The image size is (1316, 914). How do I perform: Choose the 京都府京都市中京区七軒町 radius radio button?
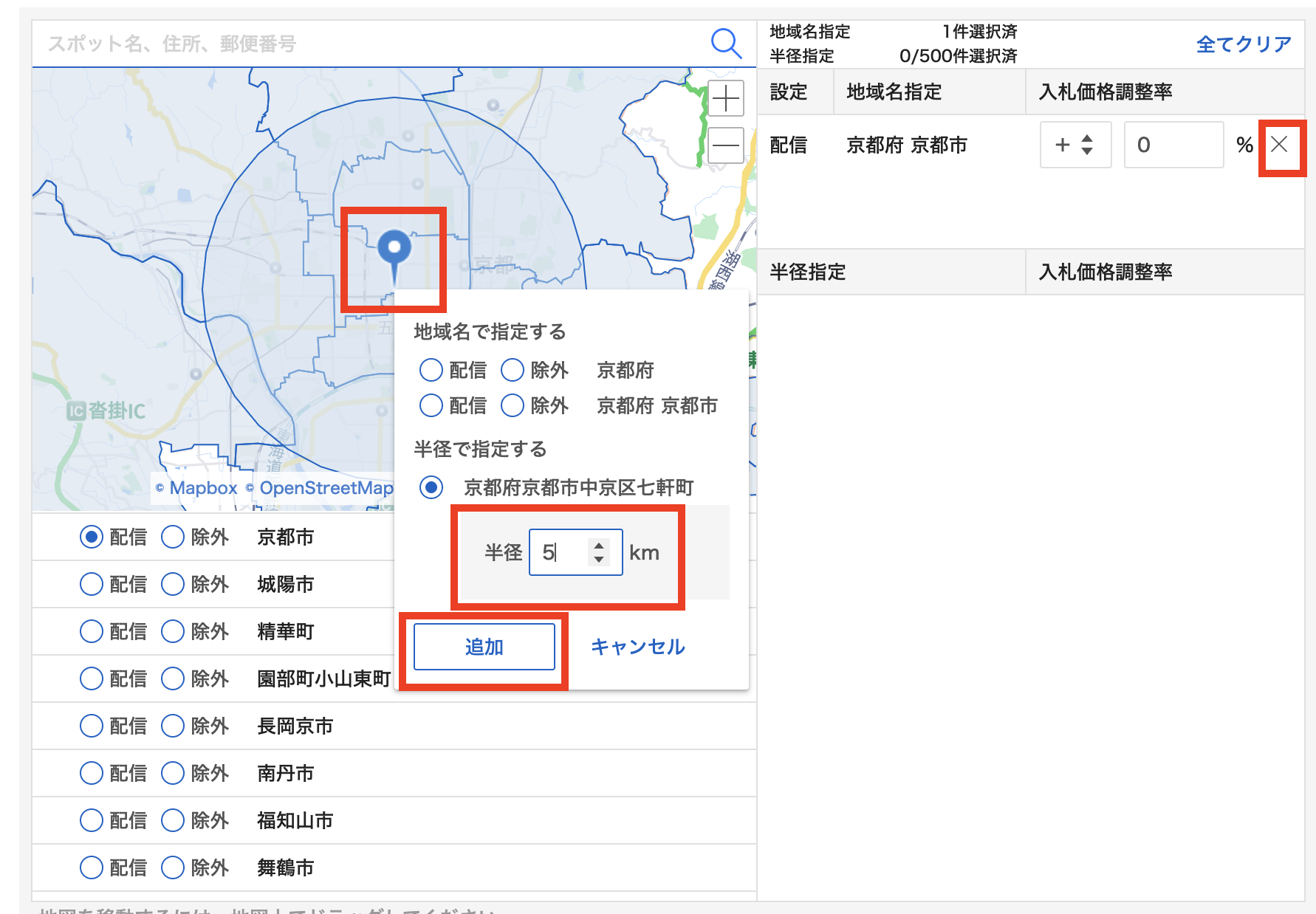[431, 487]
